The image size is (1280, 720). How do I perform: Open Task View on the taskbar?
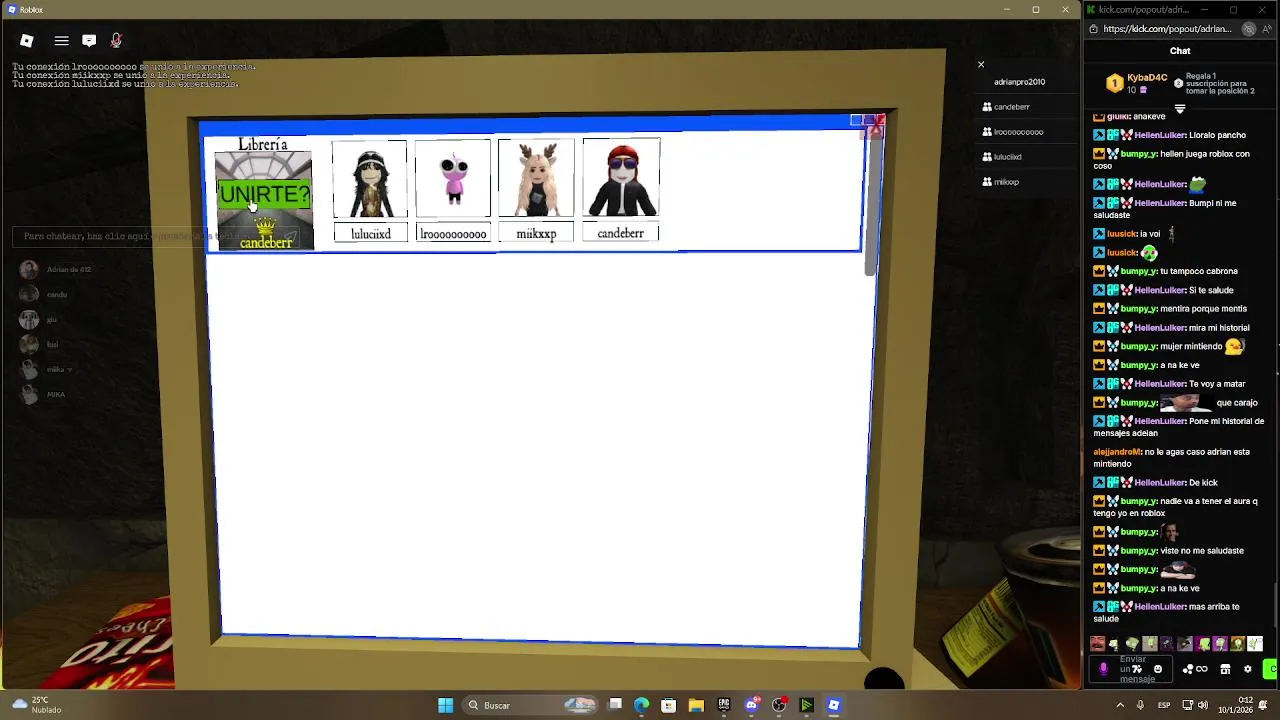click(x=615, y=705)
